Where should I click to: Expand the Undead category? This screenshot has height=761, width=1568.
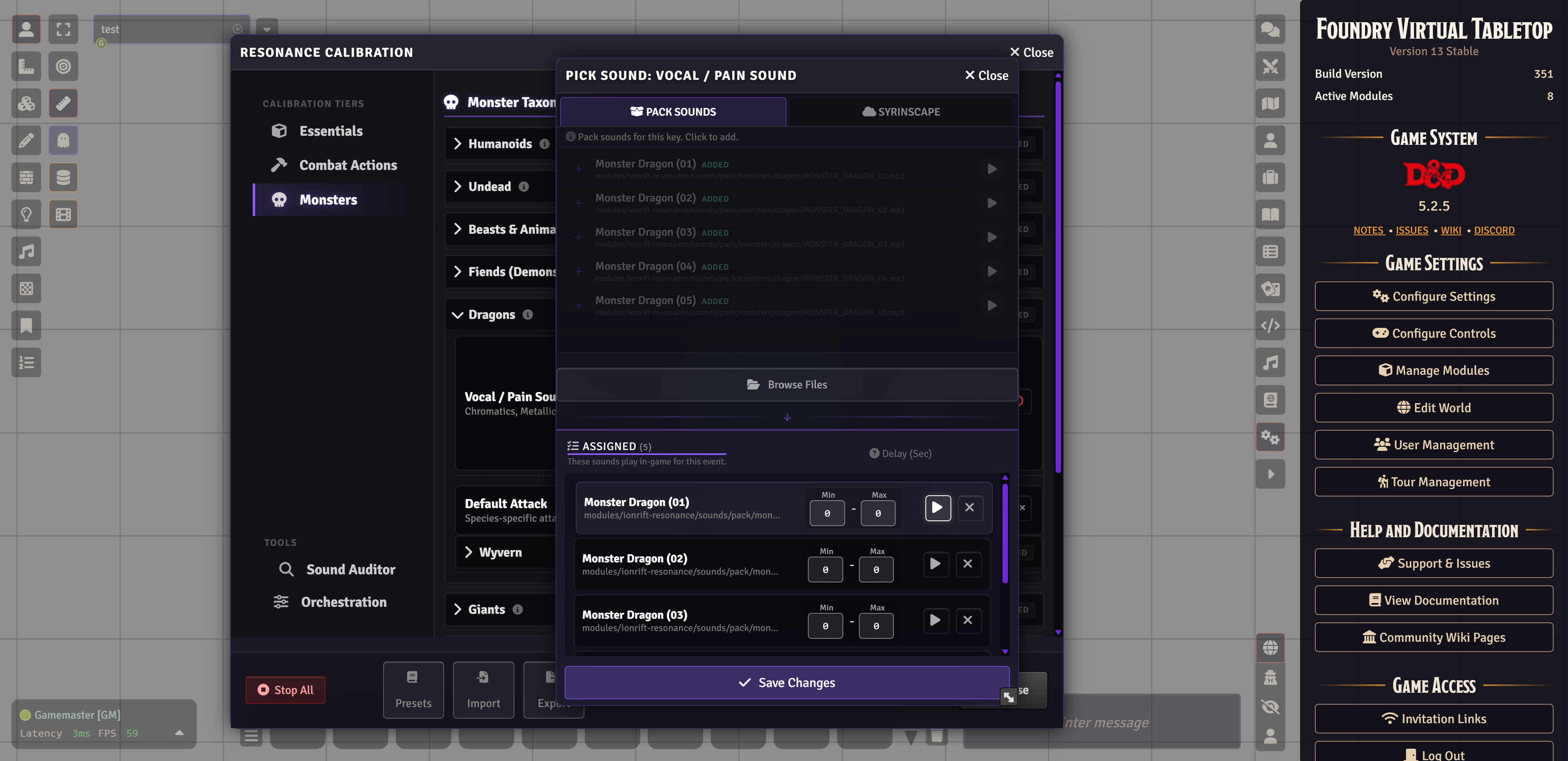click(458, 187)
